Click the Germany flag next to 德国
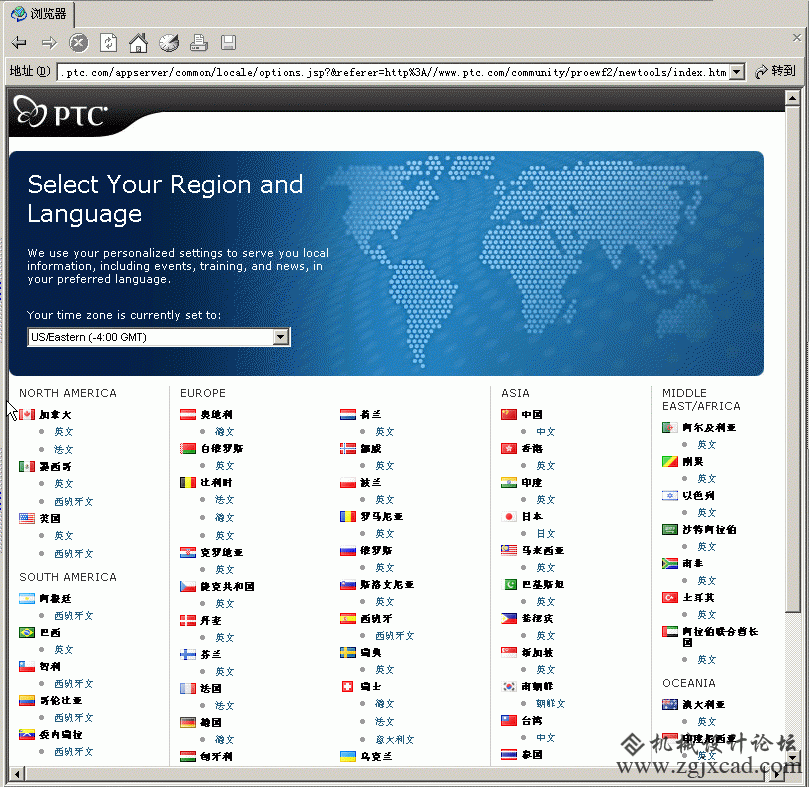 (188, 722)
